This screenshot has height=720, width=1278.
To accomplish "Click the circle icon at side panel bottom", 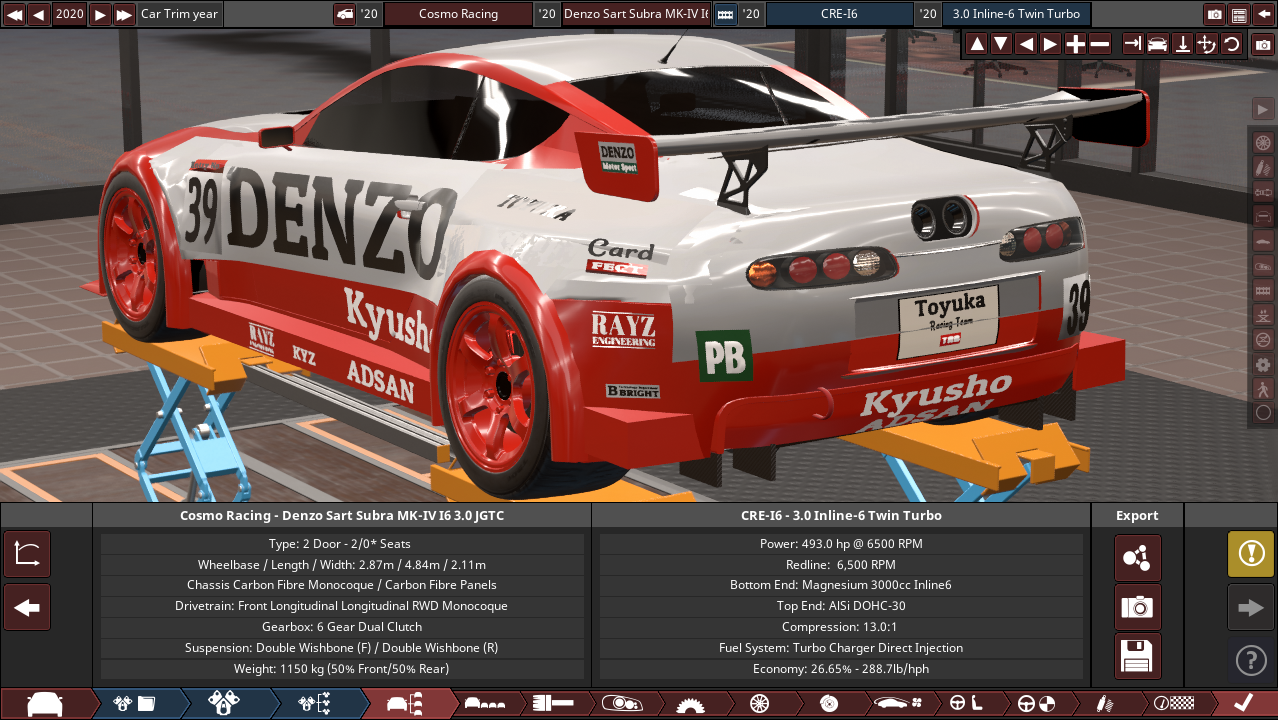I will pos(1263,413).
